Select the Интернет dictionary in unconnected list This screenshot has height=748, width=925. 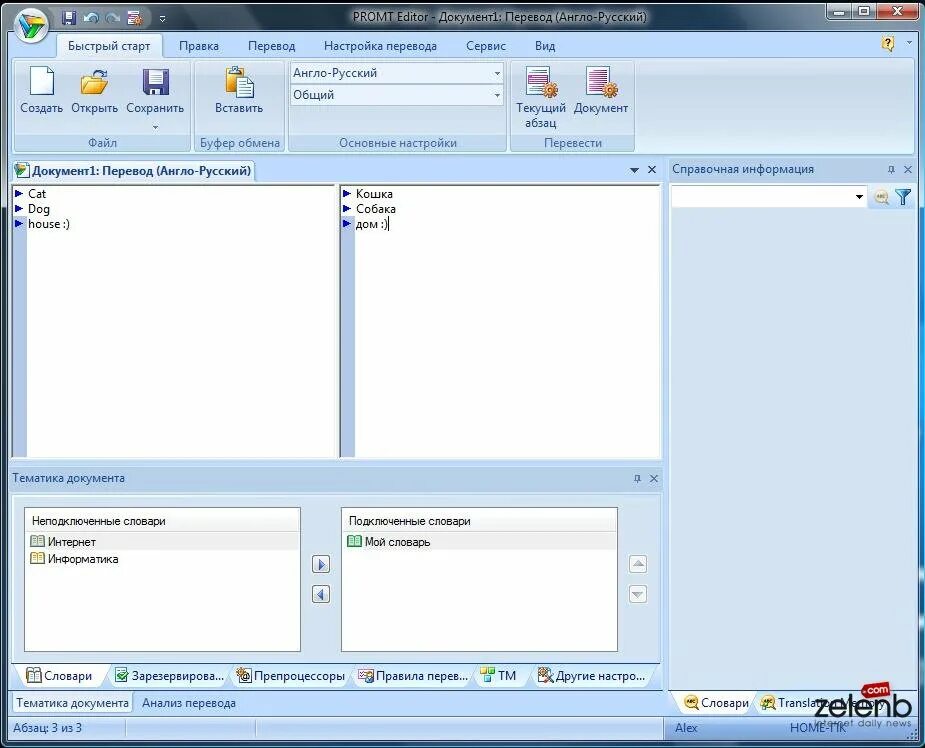162,542
